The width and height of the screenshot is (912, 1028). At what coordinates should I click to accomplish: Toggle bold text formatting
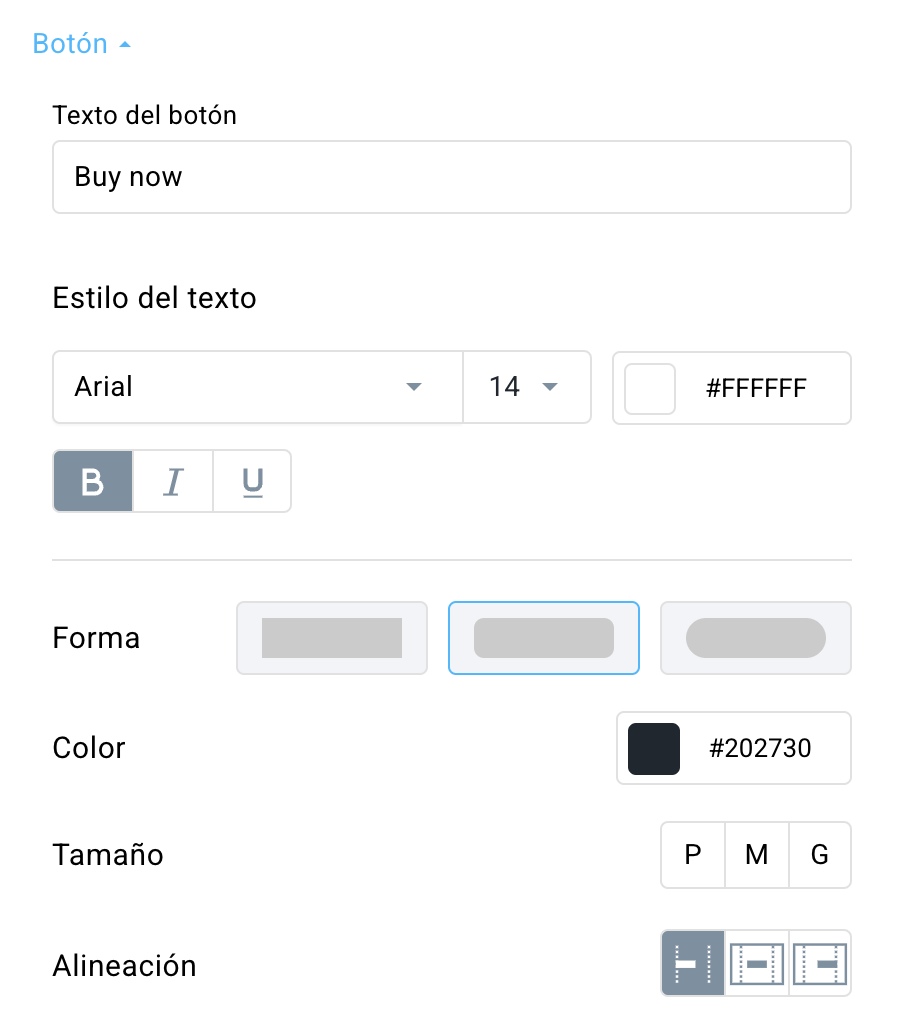coord(93,481)
